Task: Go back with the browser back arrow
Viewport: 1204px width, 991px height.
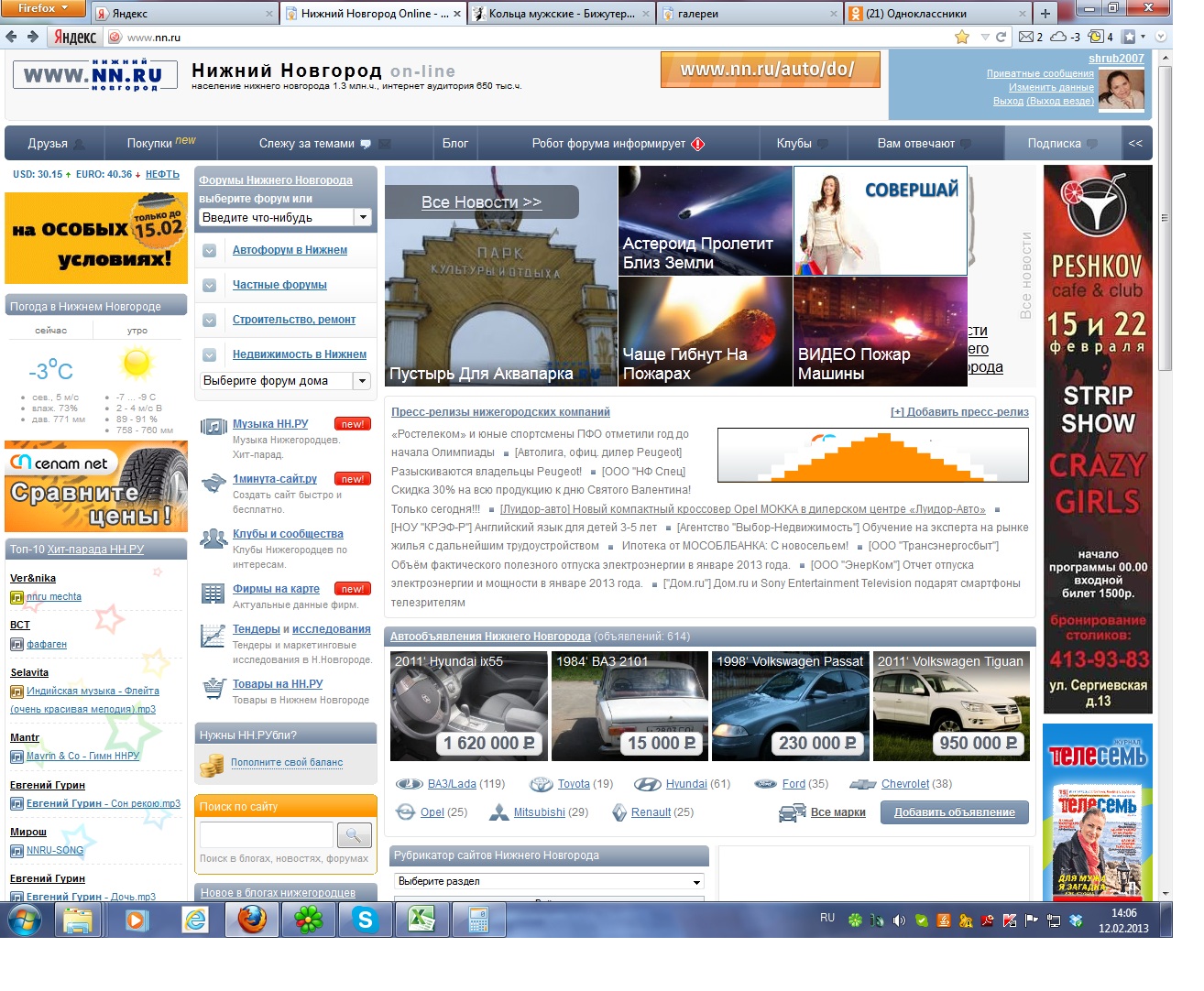Action: click(12, 37)
